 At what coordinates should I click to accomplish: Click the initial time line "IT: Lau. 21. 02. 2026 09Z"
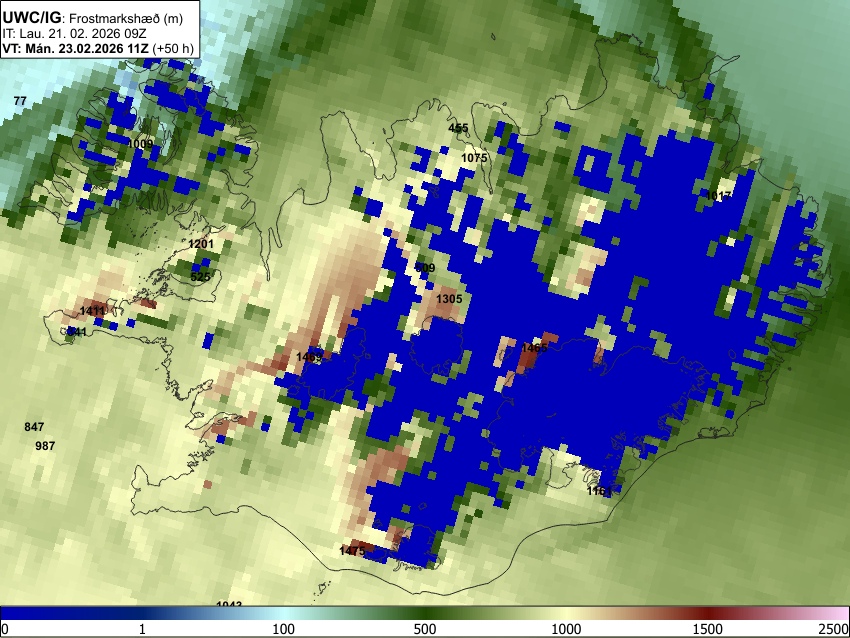74,34
